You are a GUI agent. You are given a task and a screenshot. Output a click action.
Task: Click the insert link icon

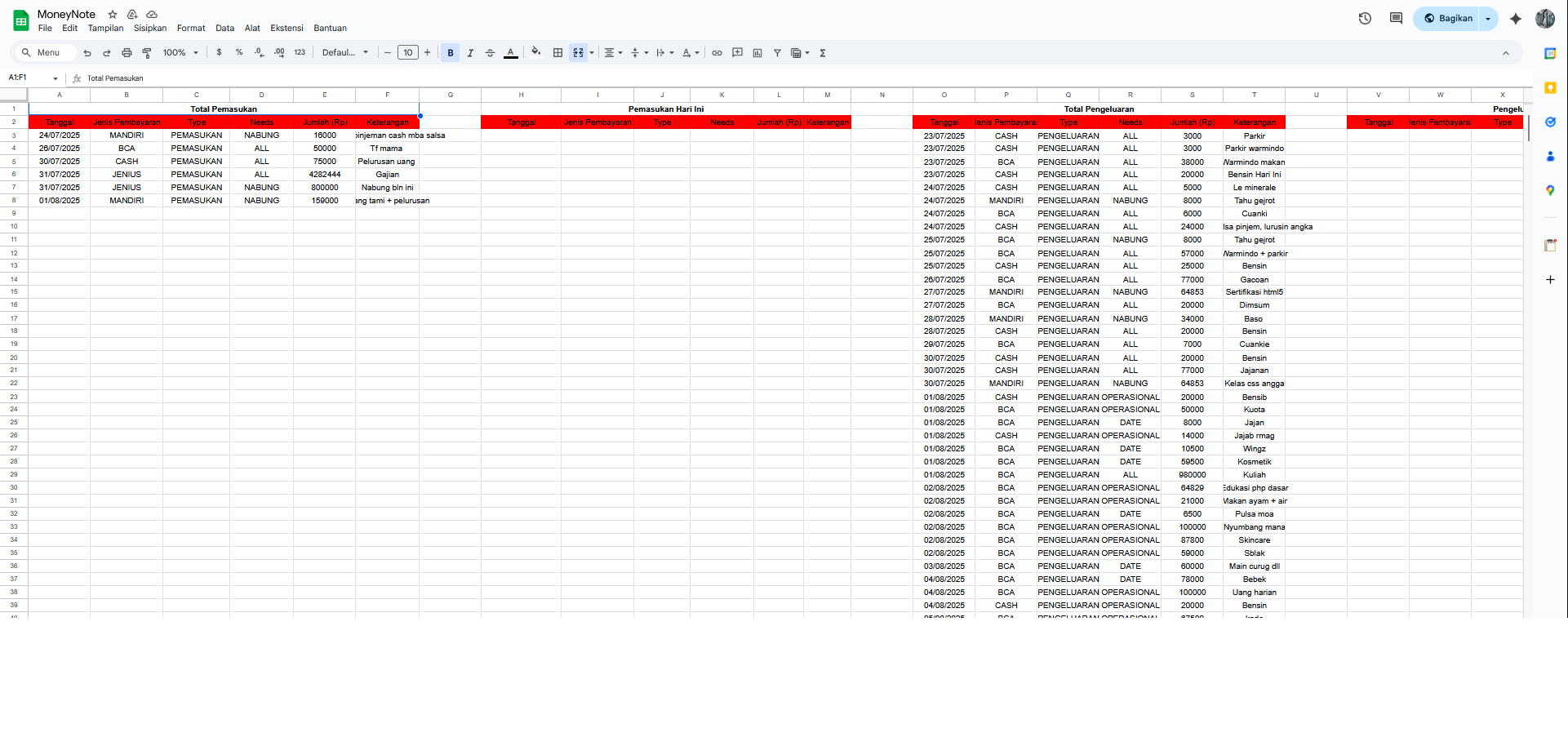pyautogui.click(x=717, y=53)
